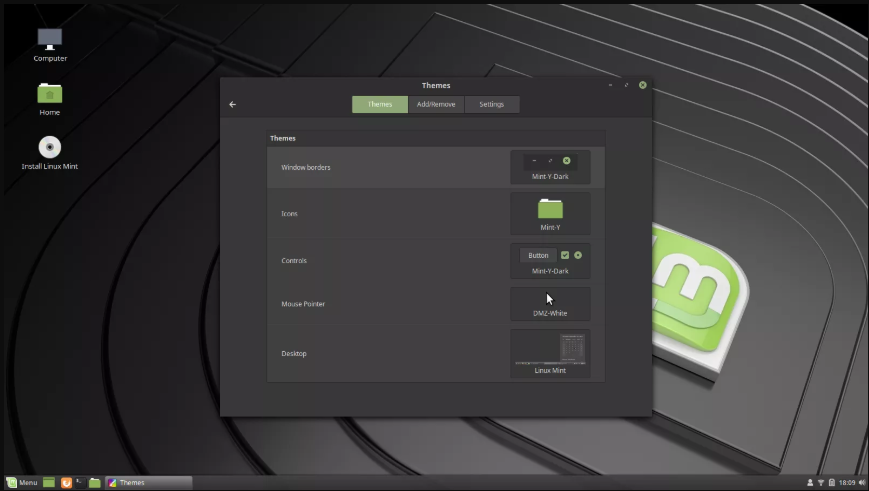
Task: Open the Desktop theme Linux Mint selector
Action: coord(550,354)
